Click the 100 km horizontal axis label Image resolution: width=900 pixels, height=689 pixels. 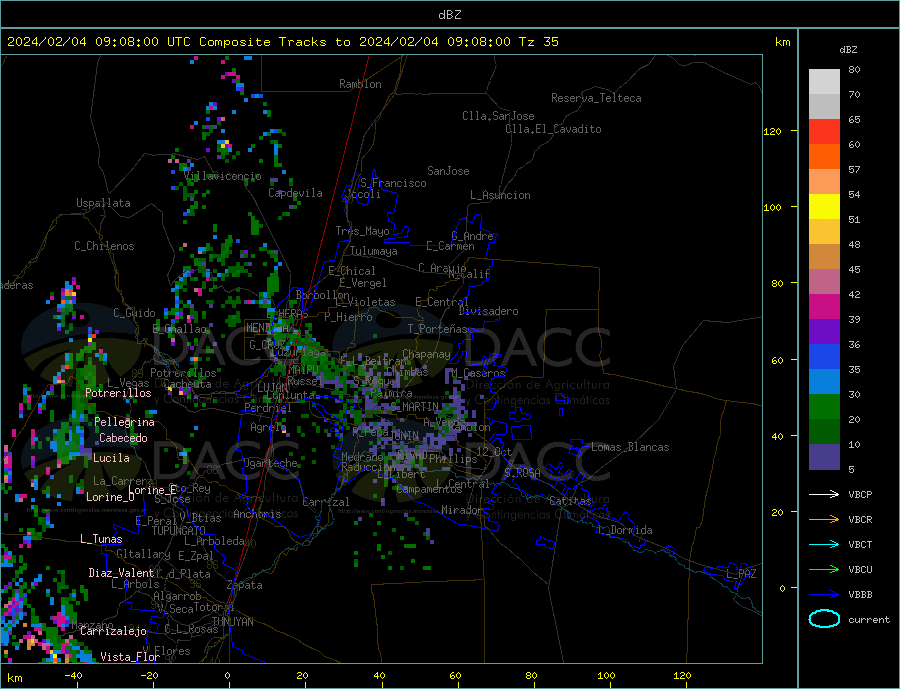(x=606, y=675)
